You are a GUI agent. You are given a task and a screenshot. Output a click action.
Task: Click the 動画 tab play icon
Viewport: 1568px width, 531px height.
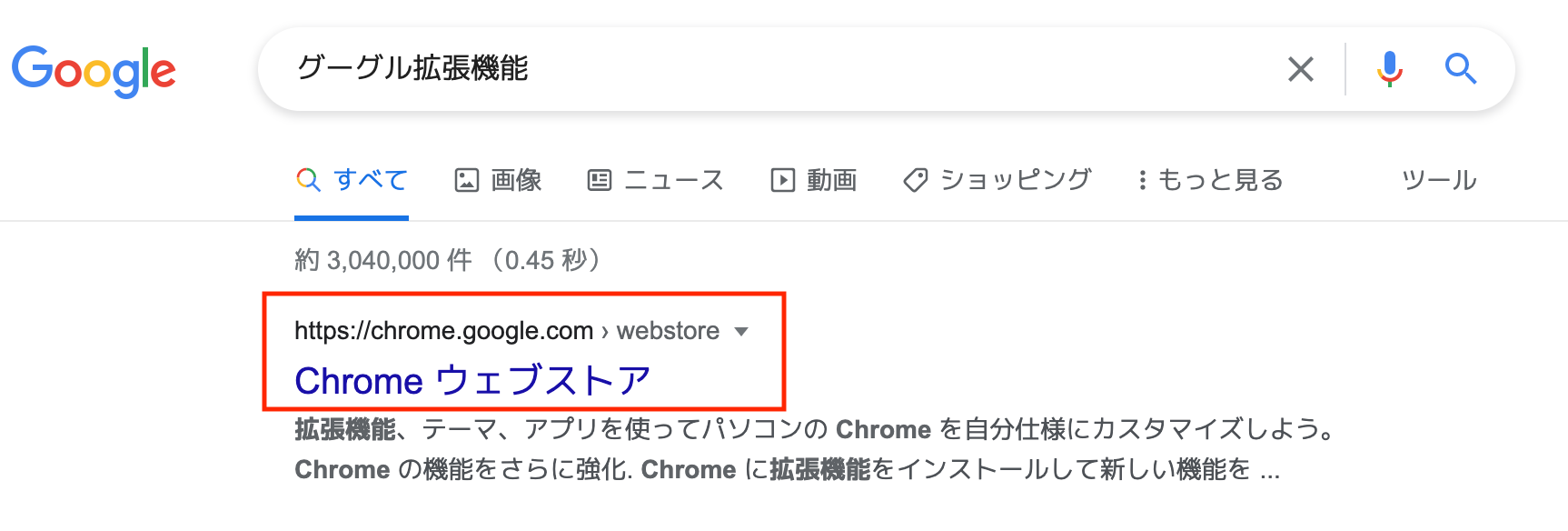[x=782, y=180]
